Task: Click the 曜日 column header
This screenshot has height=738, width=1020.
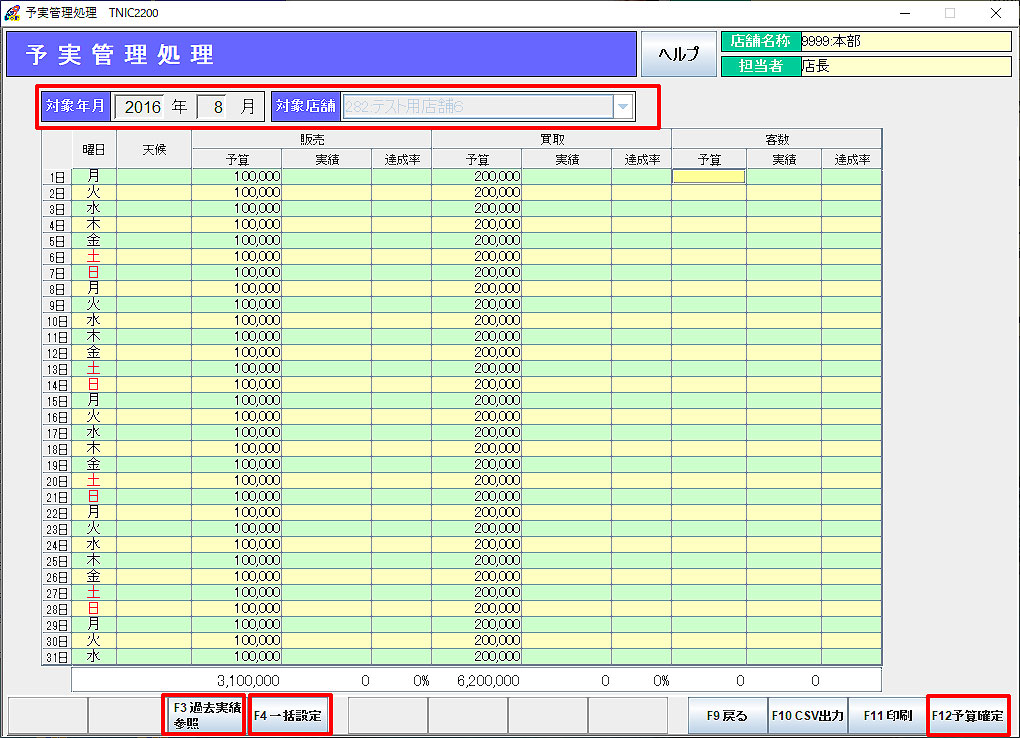Action: 94,149
